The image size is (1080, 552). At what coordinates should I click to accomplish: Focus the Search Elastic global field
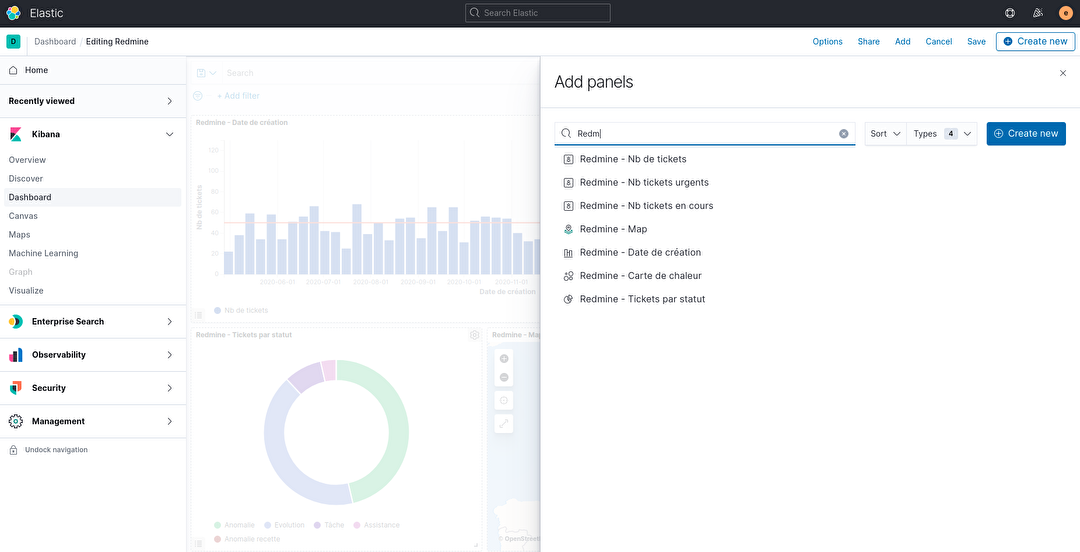click(537, 13)
